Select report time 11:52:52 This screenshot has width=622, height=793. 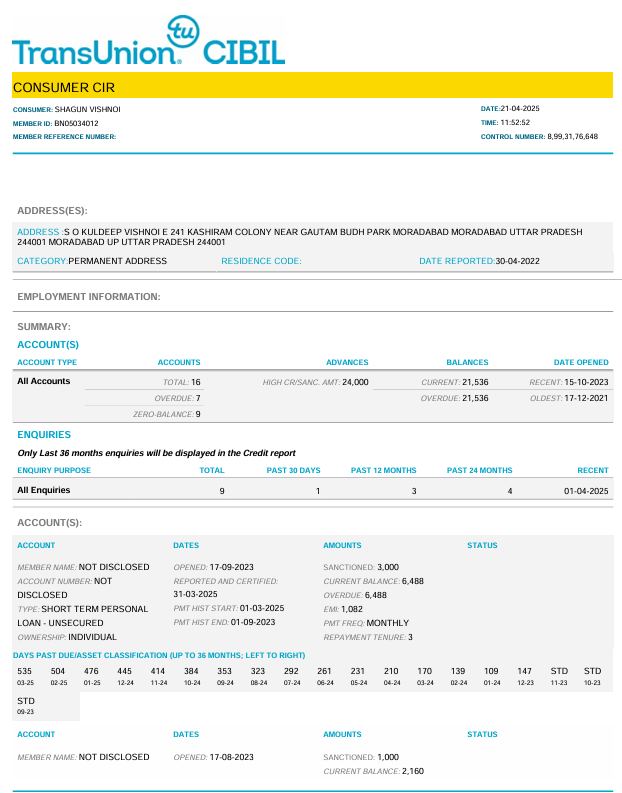coord(515,122)
